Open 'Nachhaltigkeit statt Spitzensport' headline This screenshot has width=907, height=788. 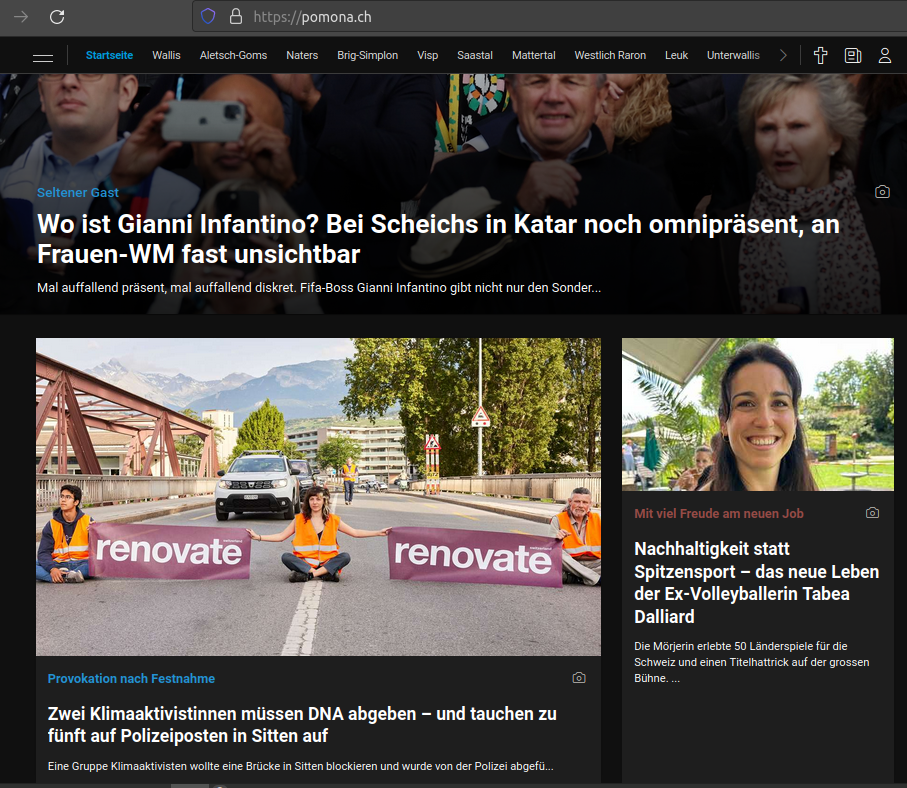coord(756,582)
